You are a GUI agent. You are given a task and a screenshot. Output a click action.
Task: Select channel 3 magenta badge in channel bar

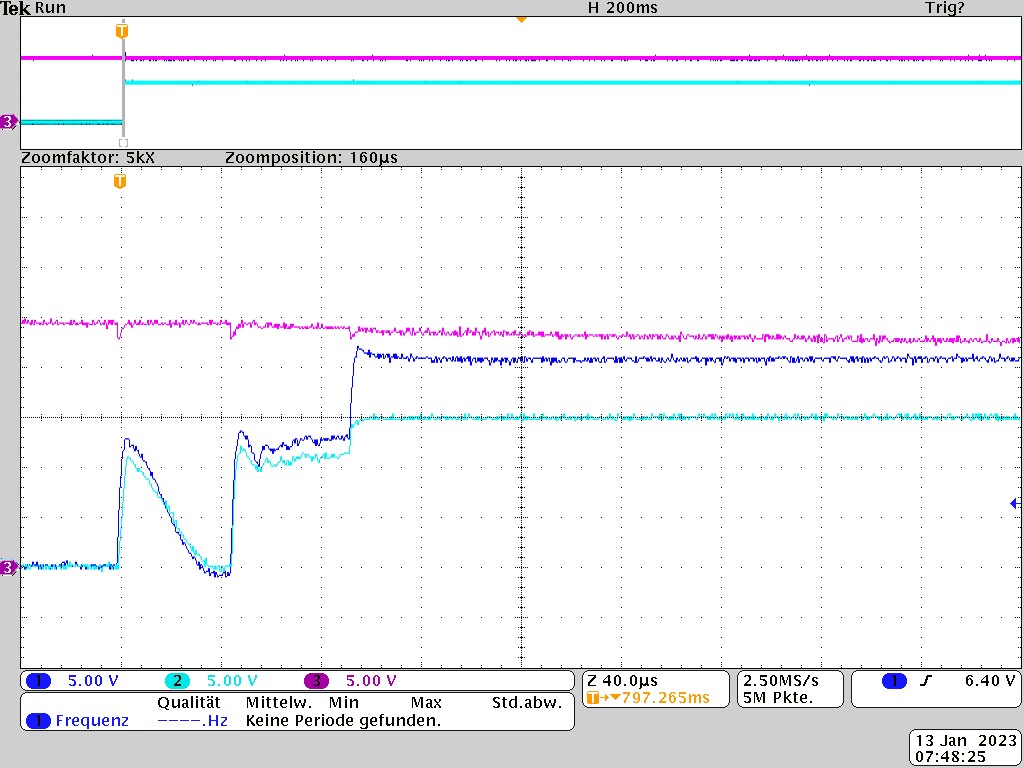[x=316, y=681]
